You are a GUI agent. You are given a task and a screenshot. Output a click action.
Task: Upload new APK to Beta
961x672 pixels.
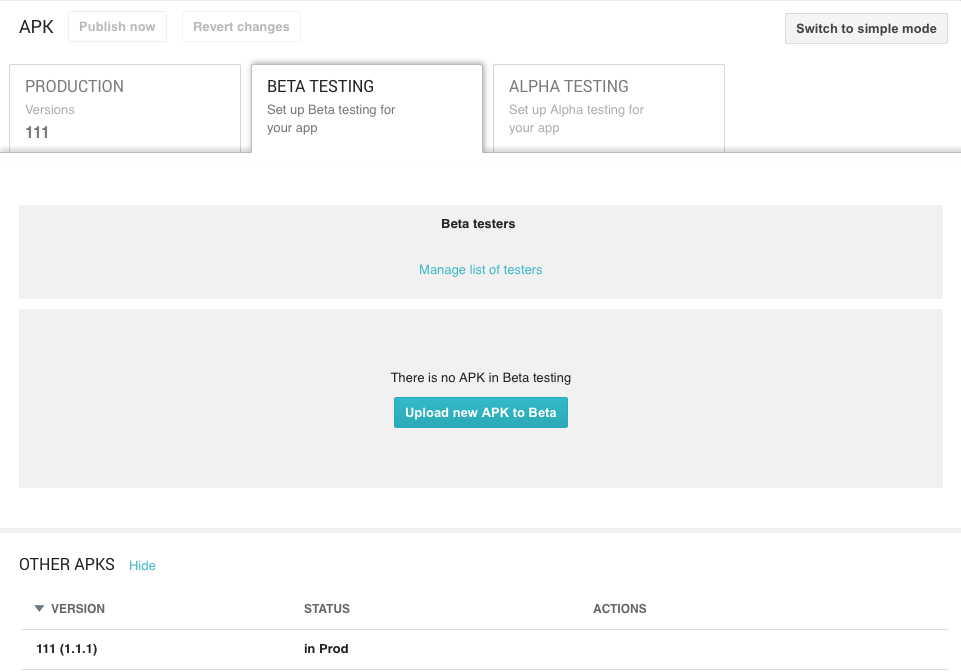pyautogui.click(x=480, y=413)
